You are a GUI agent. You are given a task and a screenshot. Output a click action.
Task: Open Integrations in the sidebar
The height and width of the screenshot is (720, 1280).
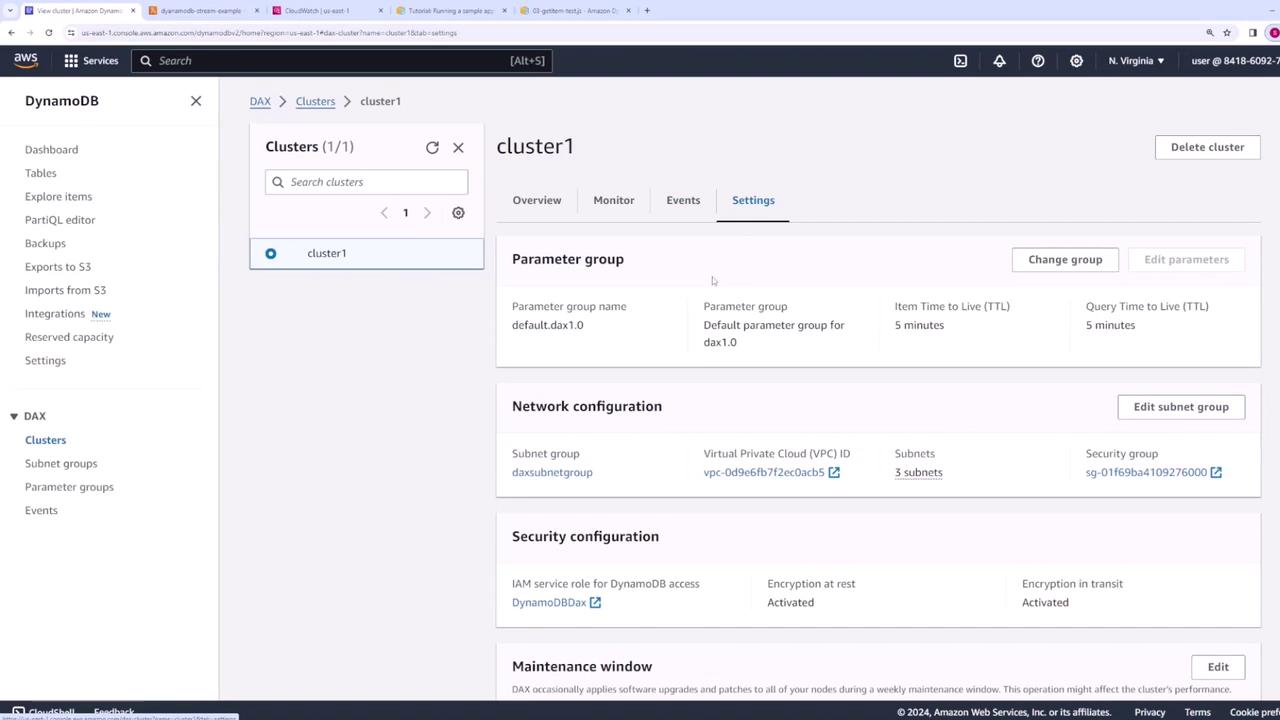tap(55, 314)
